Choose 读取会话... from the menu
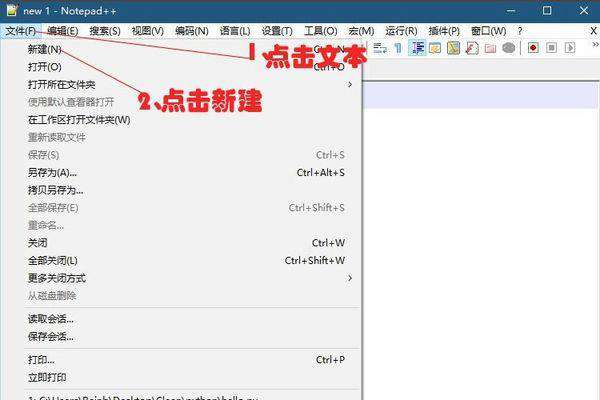The image size is (600, 400). tap(182, 319)
